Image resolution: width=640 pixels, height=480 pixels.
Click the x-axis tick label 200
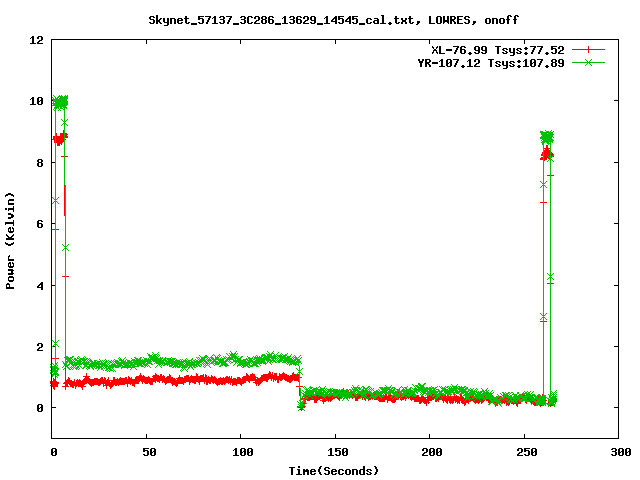(x=432, y=452)
